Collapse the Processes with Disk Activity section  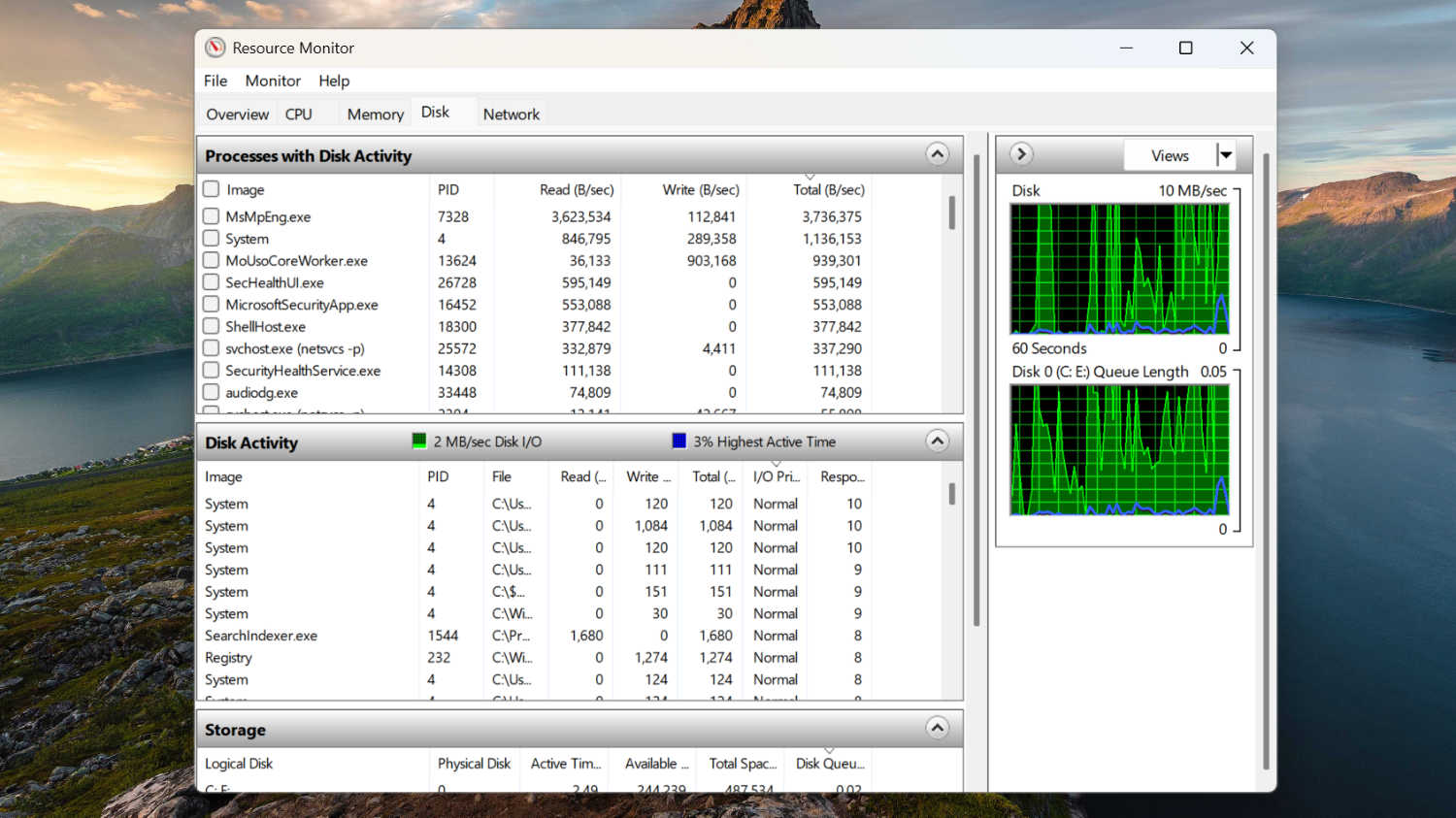point(937,154)
